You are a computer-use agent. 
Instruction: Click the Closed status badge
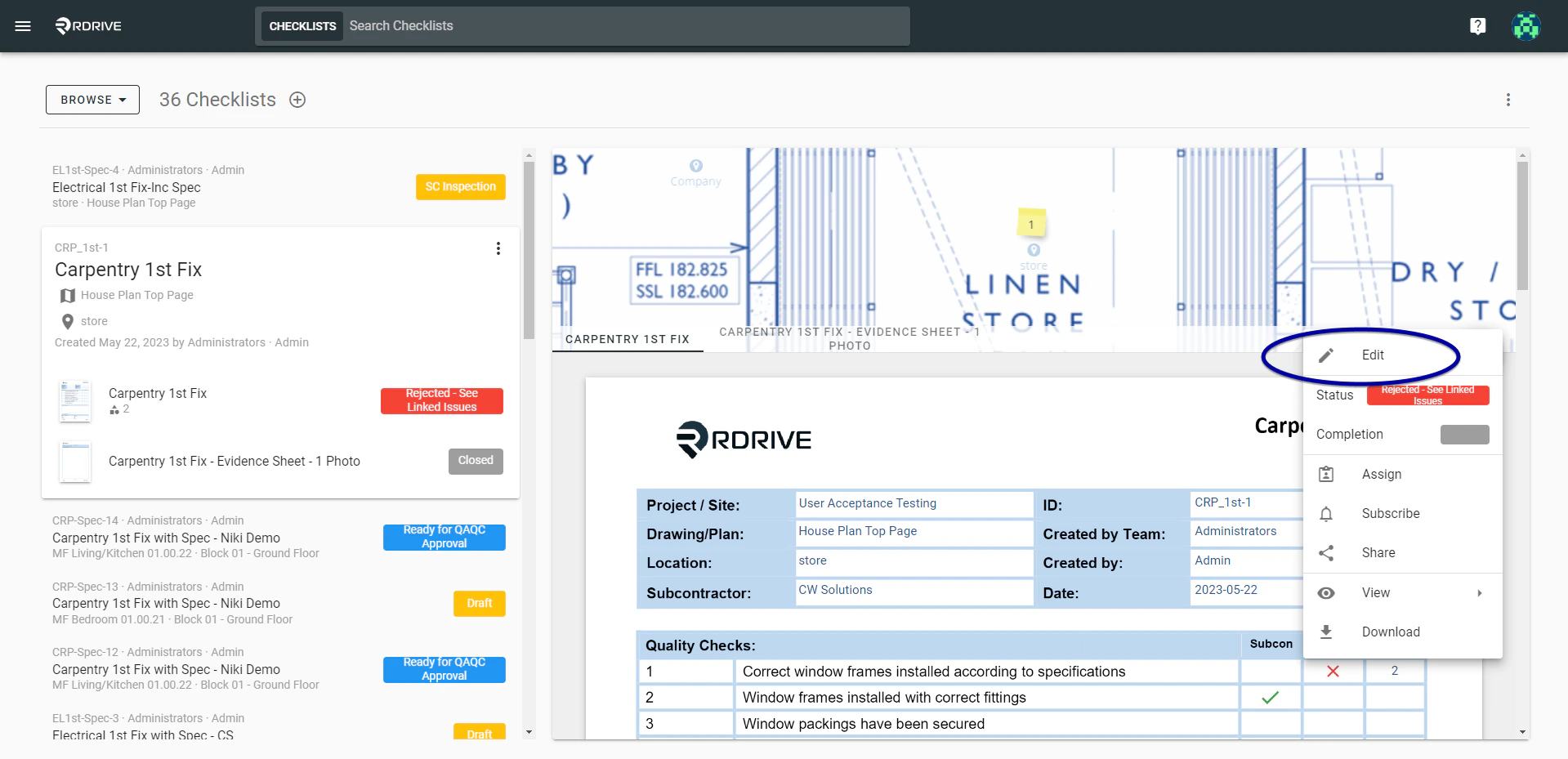pos(476,462)
